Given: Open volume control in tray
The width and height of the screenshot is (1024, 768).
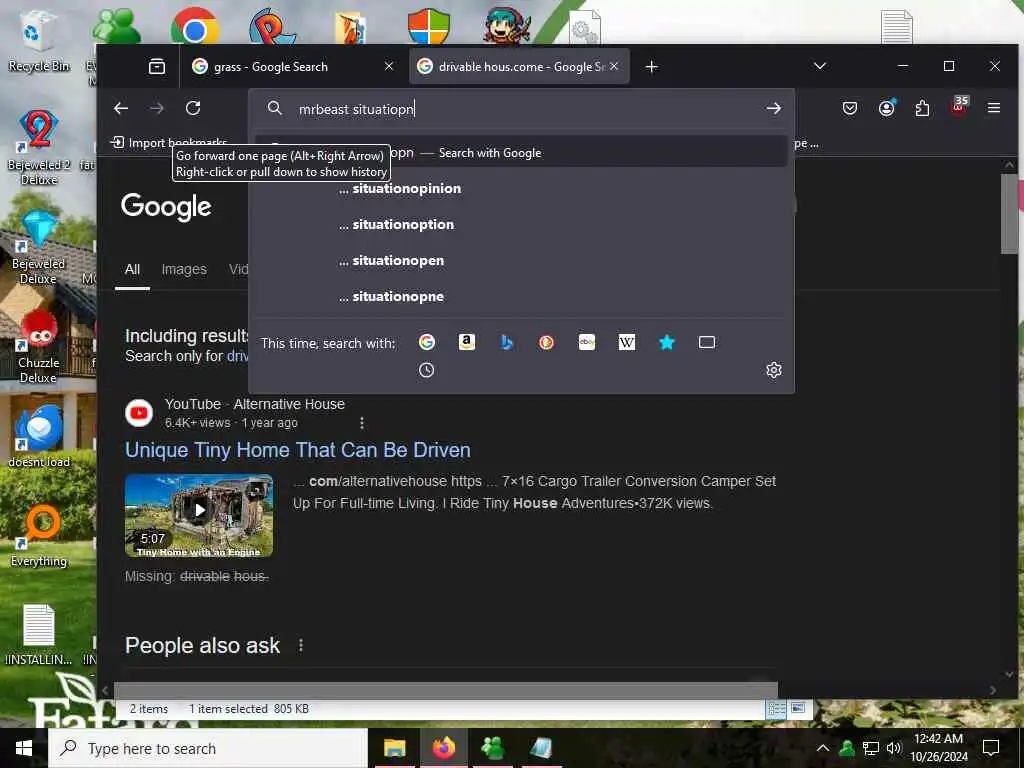Looking at the screenshot, I should tap(893, 748).
